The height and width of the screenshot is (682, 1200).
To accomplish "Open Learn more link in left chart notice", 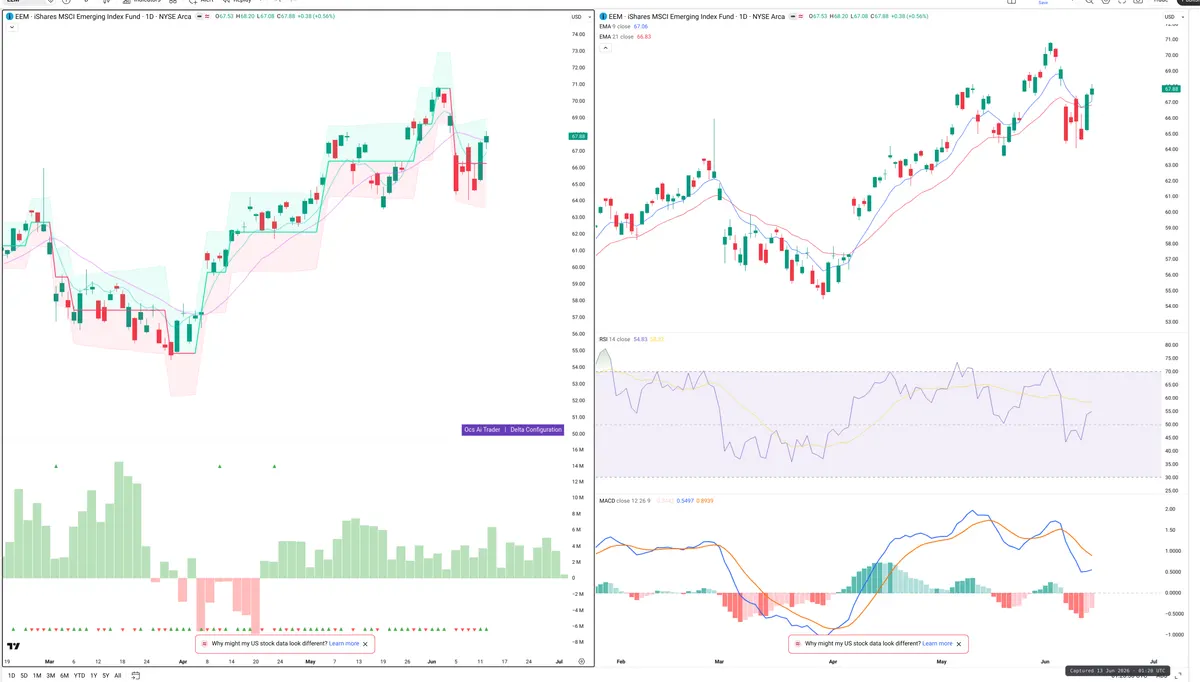I will click(343, 644).
